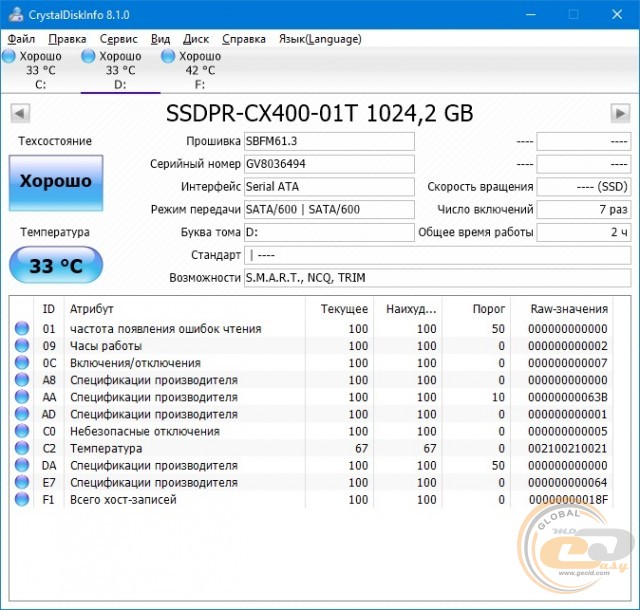Click status icon for attribute DA
The width and height of the screenshot is (640, 610).
[22, 465]
